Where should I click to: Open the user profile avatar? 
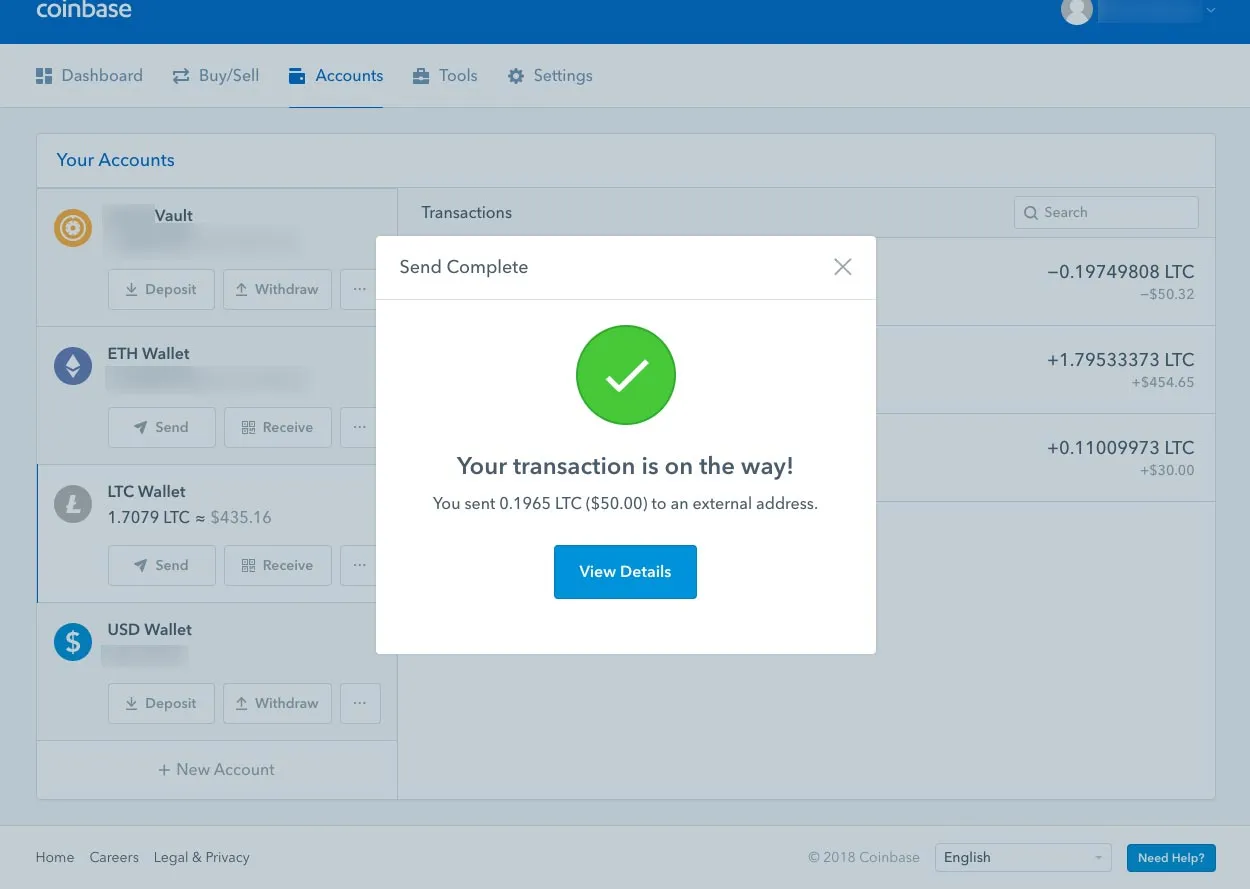click(x=1076, y=10)
